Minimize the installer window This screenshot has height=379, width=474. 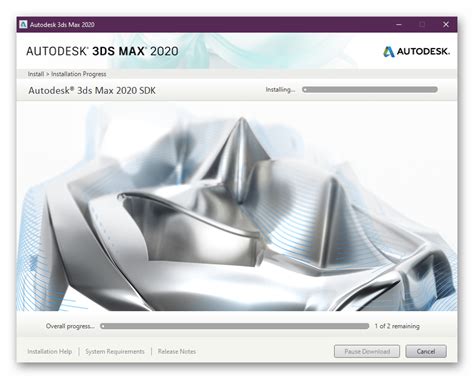[399, 24]
